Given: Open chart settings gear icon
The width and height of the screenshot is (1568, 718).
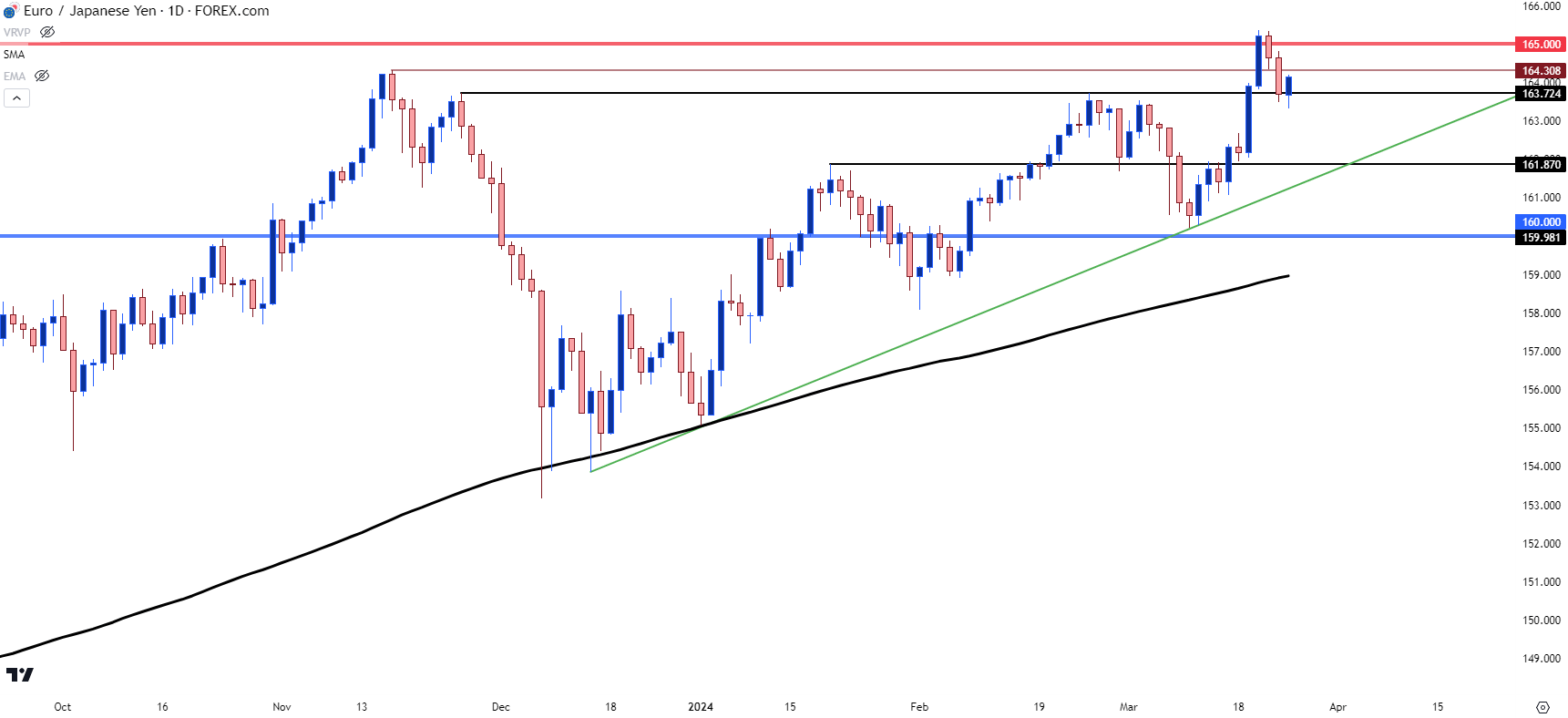Looking at the screenshot, I should pos(1542,707).
